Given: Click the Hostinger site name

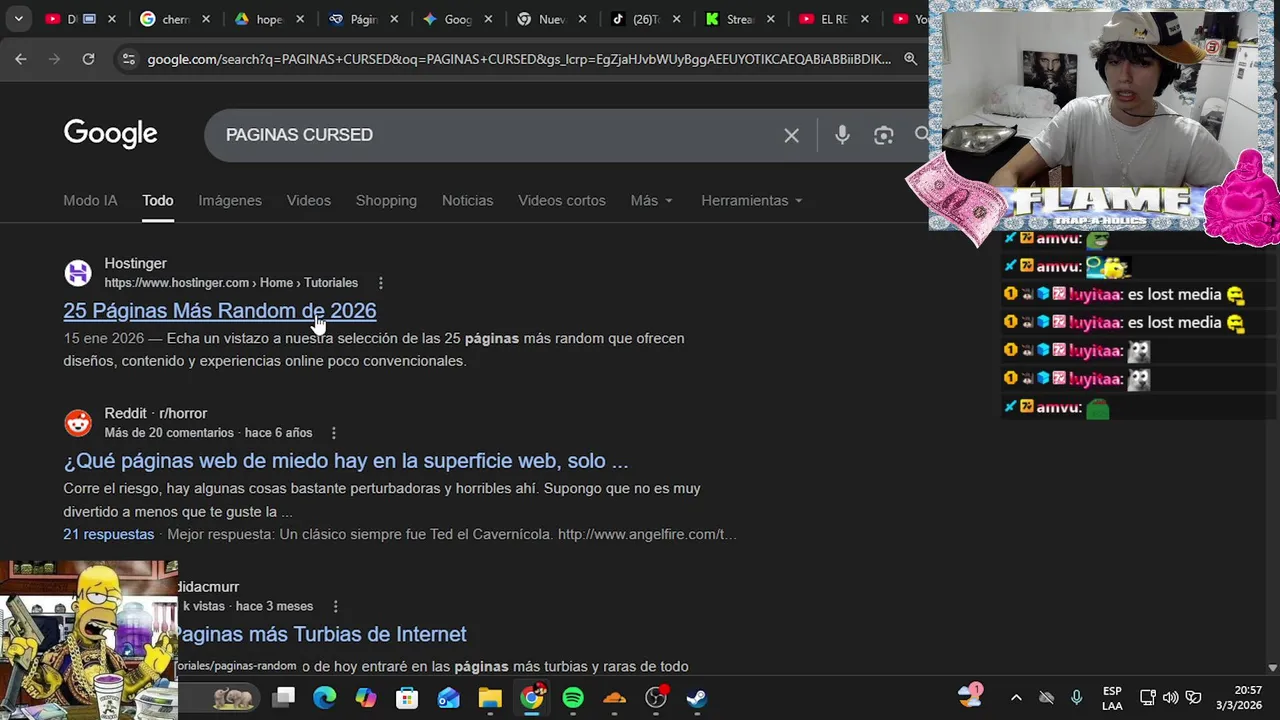Looking at the screenshot, I should (135, 263).
